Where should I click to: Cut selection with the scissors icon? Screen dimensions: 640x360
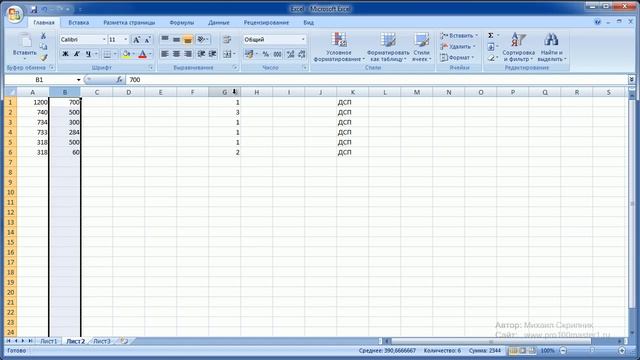point(44,36)
